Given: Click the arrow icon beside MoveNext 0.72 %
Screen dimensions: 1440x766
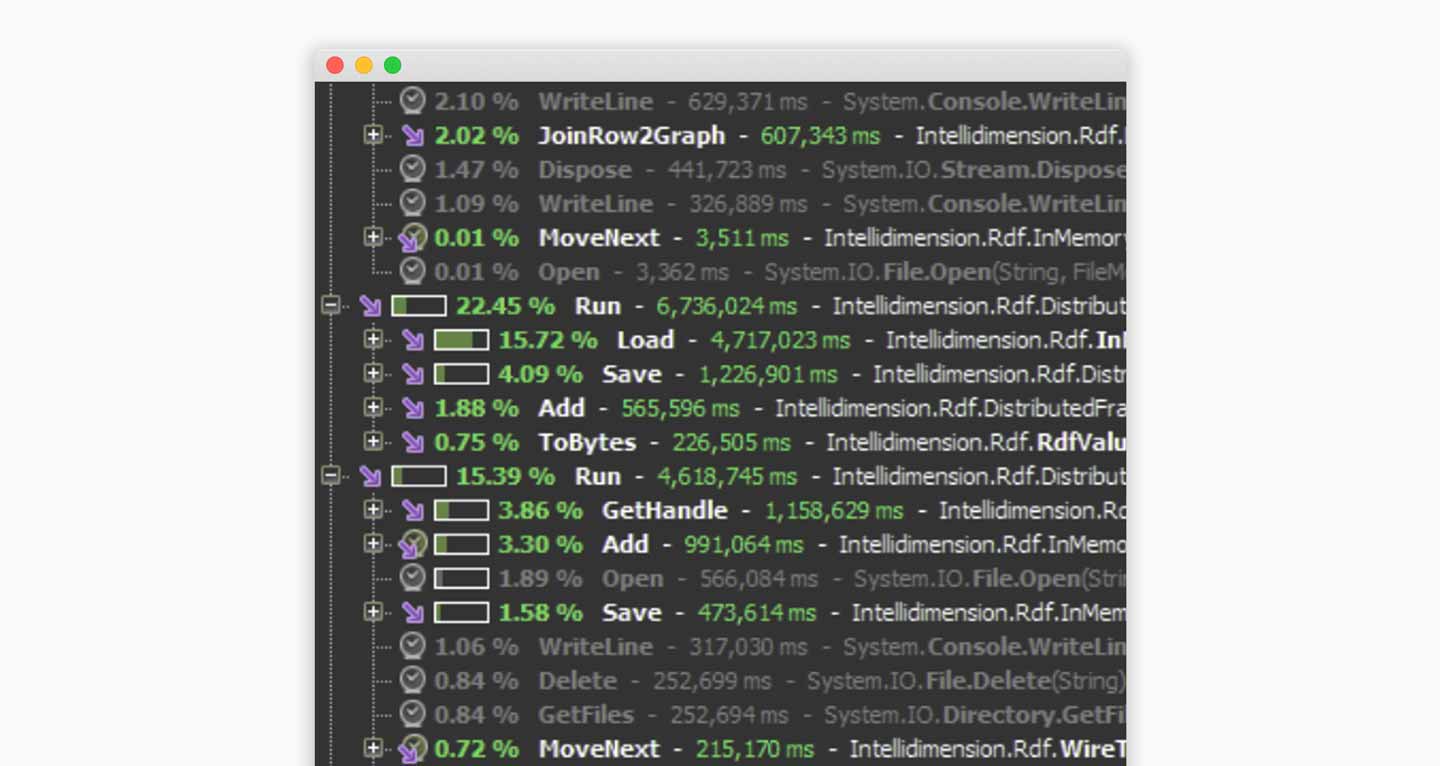Looking at the screenshot, I should pyautogui.click(x=413, y=749).
